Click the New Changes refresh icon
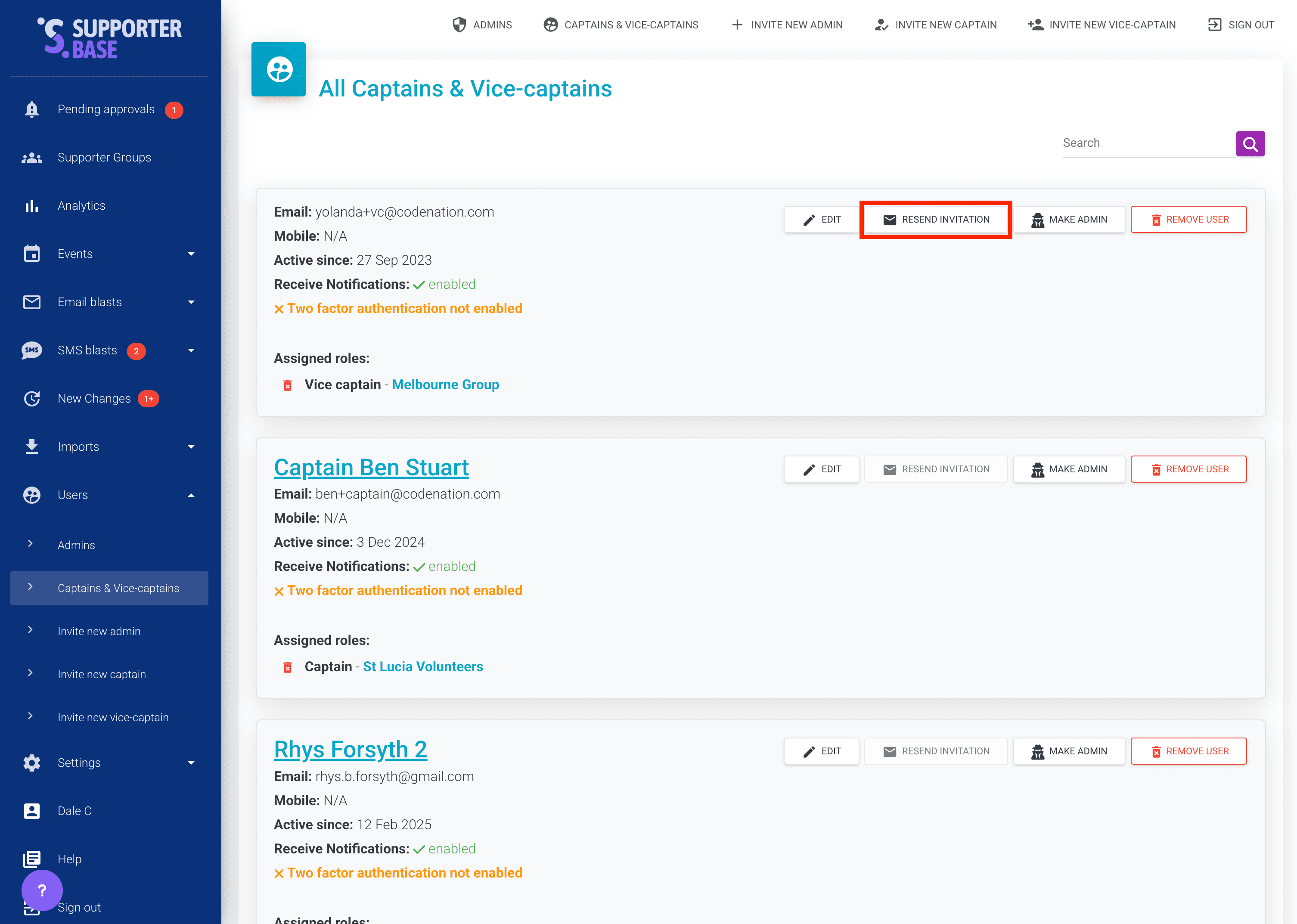Screen dimensions: 1297x924 coord(32,398)
